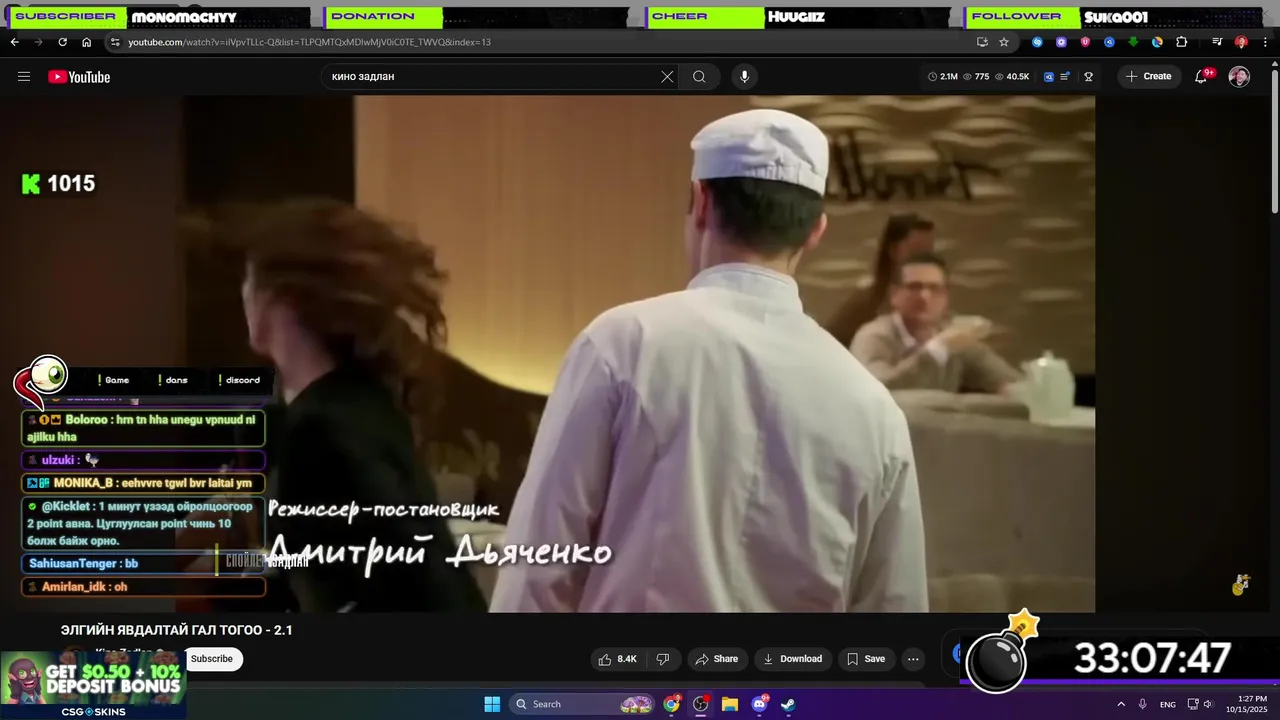
Task: Clear the search text with the X icon
Action: coord(667,77)
